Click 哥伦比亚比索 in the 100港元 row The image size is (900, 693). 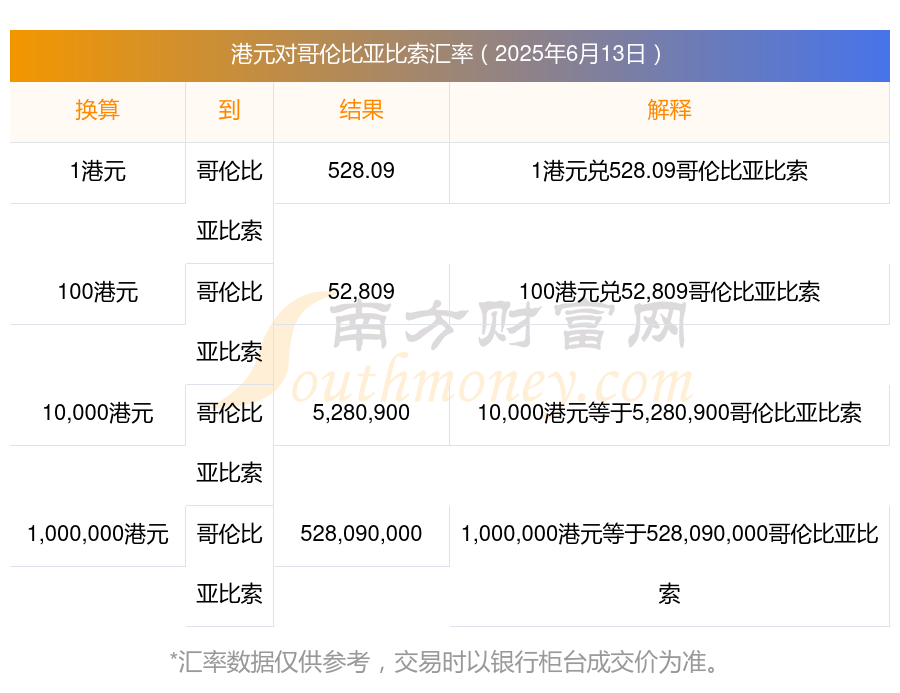coord(229,322)
